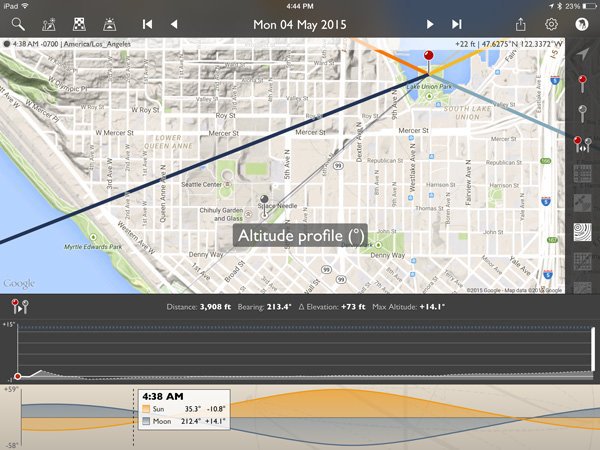600x450 pixels.
Task: Select the grey secondary pin tool
Action: 584,112
